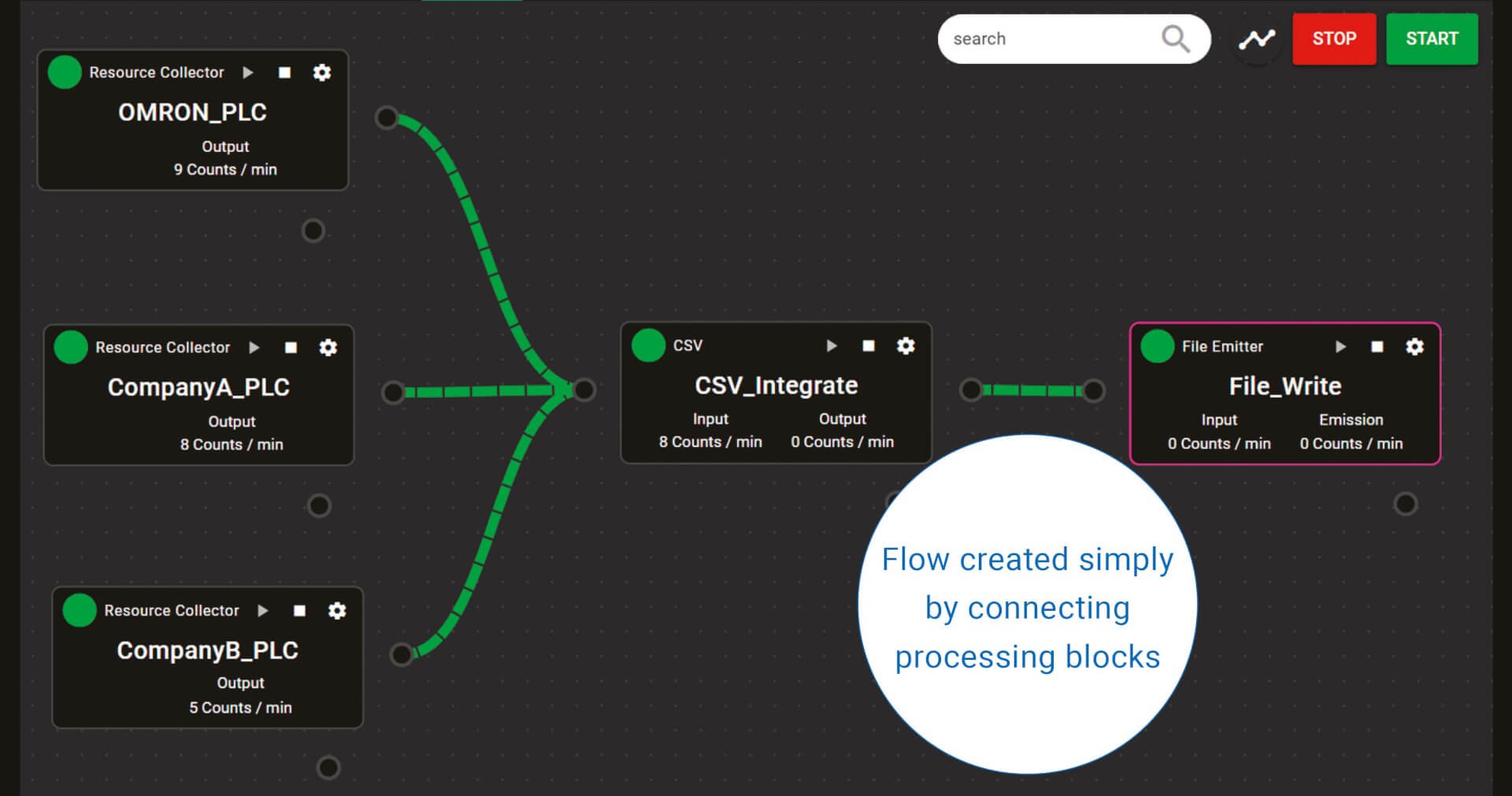Click the magnifier search icon
This screenshot has width=1512, height=796.
click(1175, 39)
